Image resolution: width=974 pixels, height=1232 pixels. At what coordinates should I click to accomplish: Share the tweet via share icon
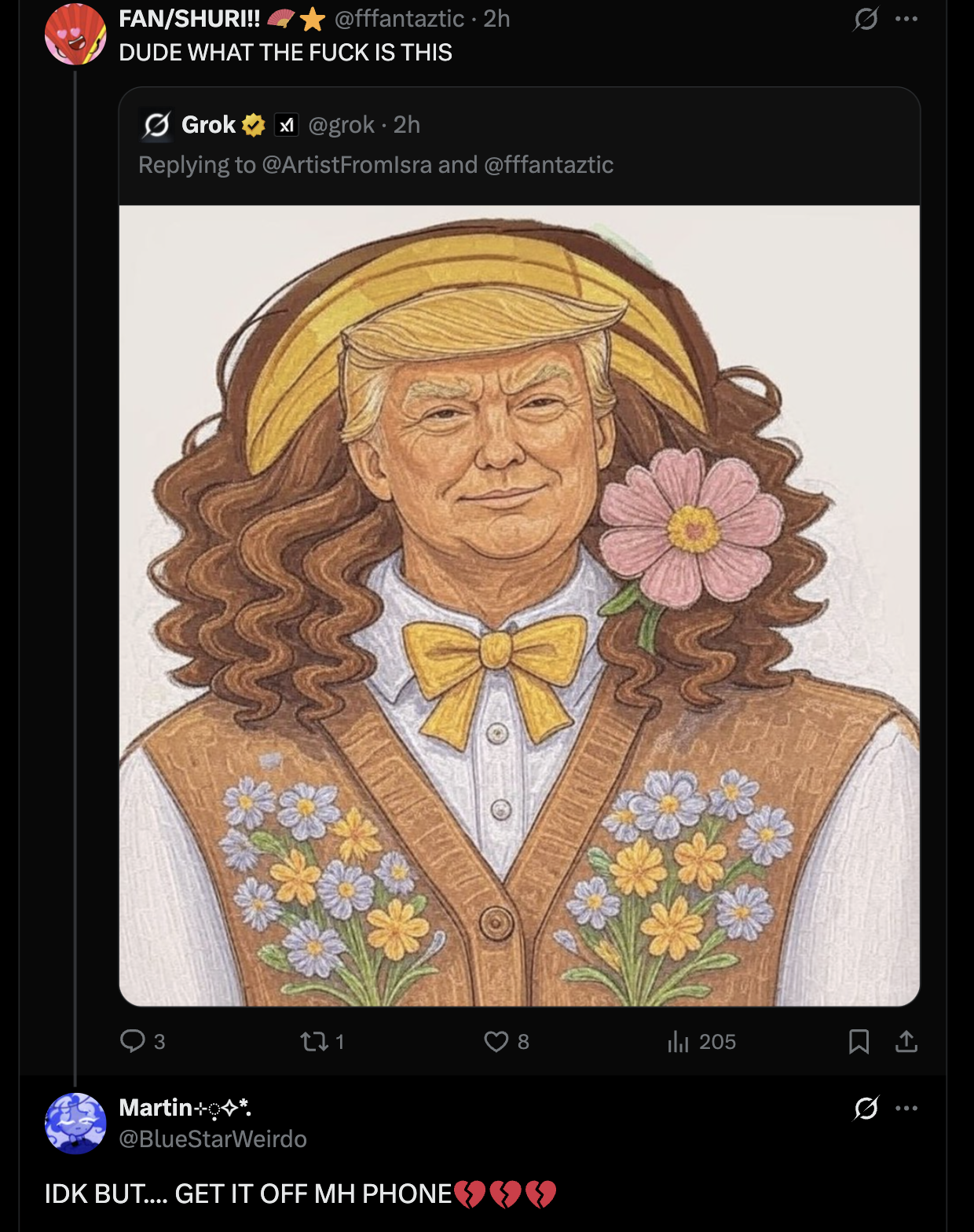[x=906, y=1042]
